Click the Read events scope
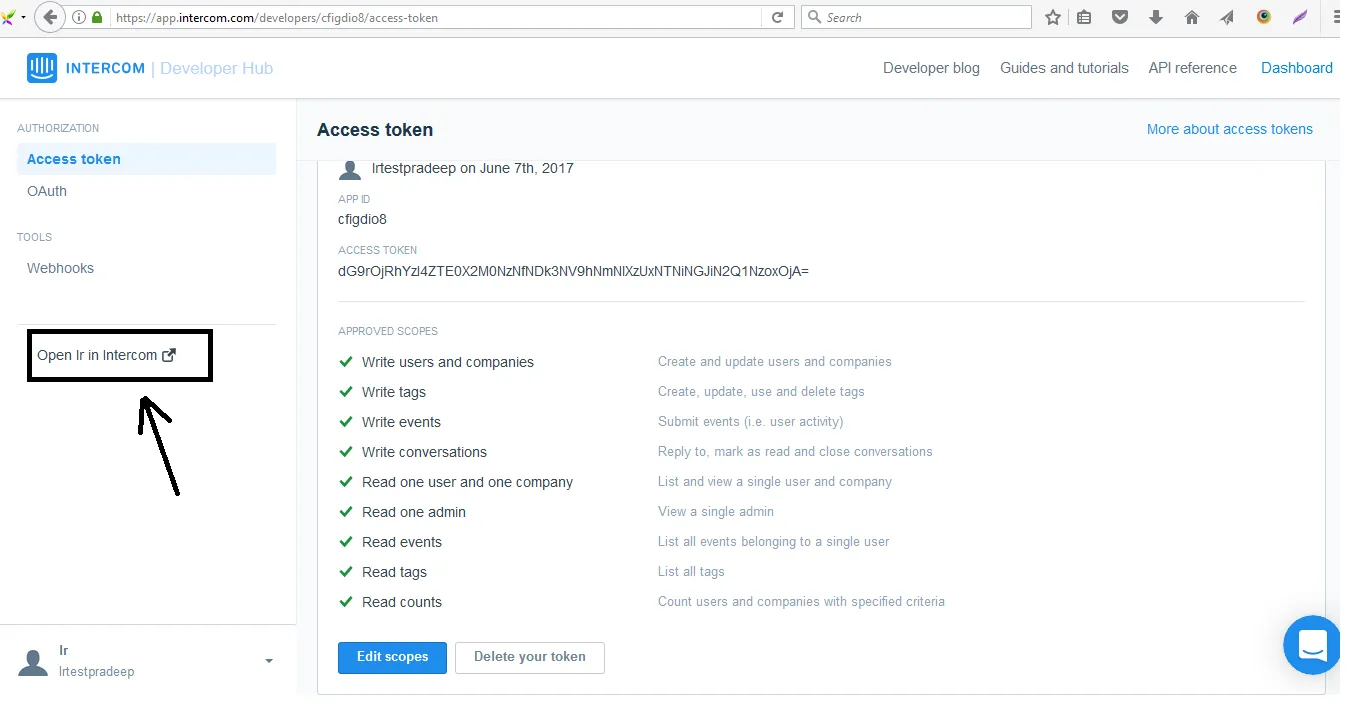Viewport: 1365px width, 720px height. tap(401, 542)
